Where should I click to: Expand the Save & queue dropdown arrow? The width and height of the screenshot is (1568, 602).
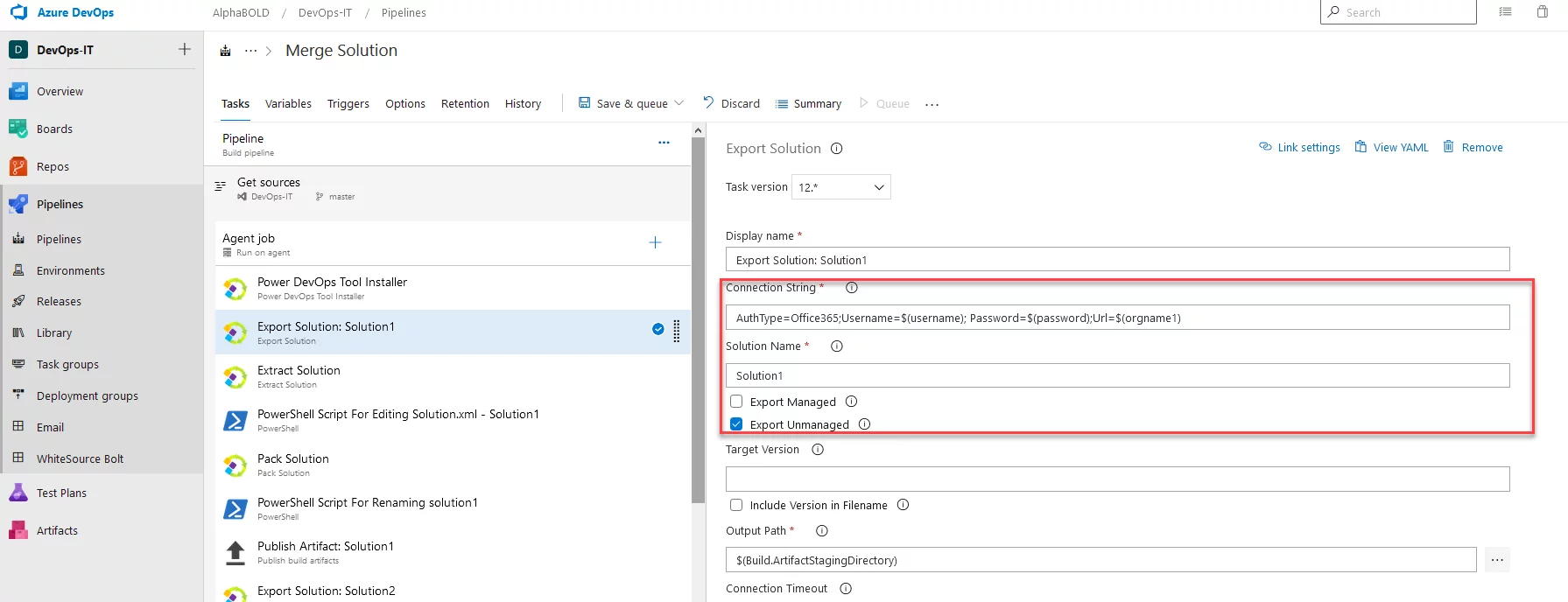[x=679, y=102]
